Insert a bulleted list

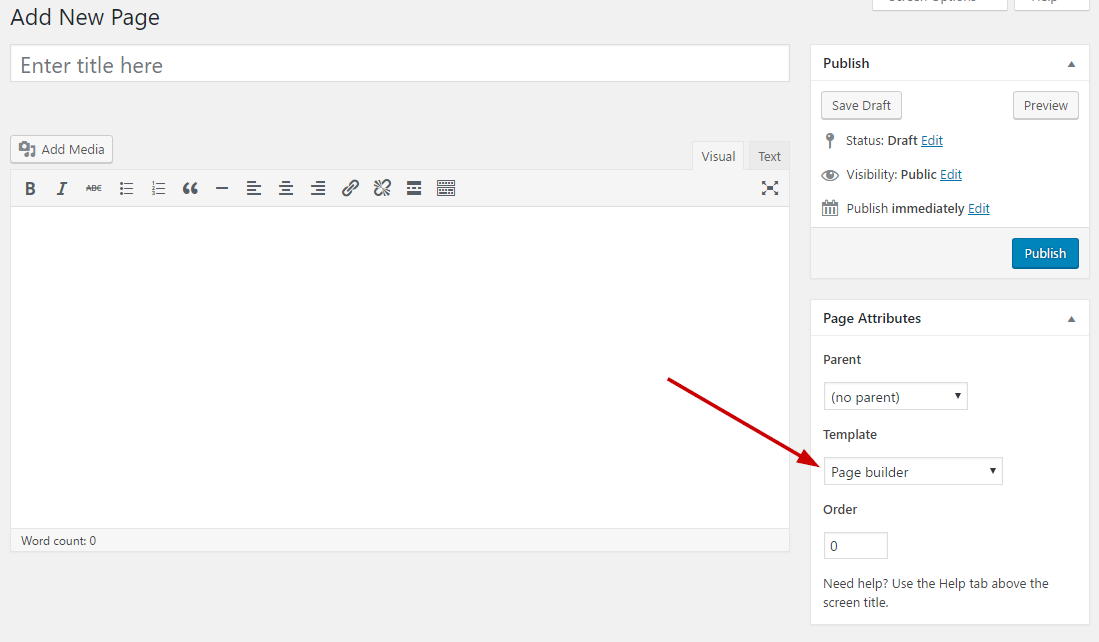tap(126, 189)
